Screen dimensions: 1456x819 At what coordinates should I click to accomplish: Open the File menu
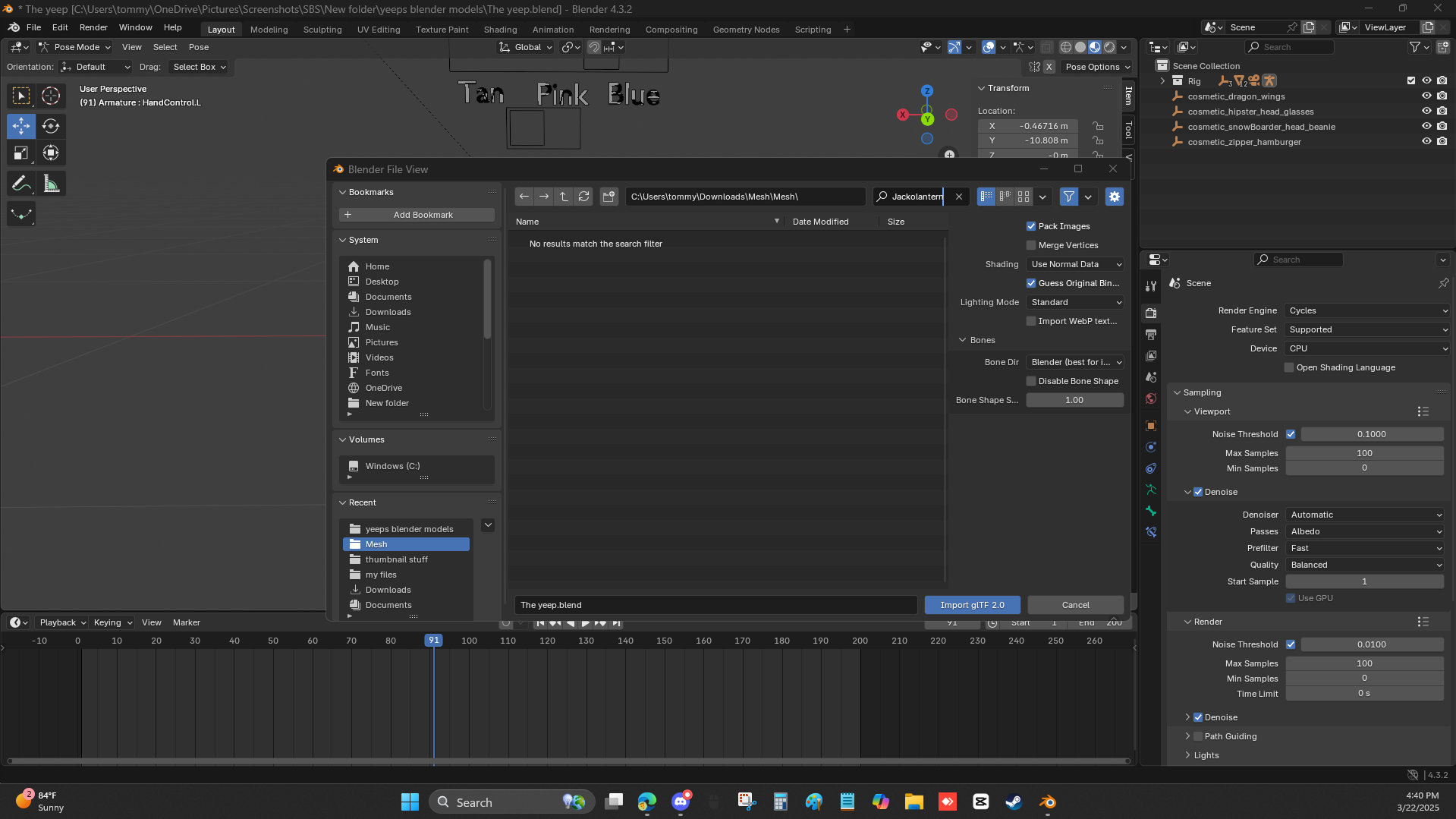(33, 27)
